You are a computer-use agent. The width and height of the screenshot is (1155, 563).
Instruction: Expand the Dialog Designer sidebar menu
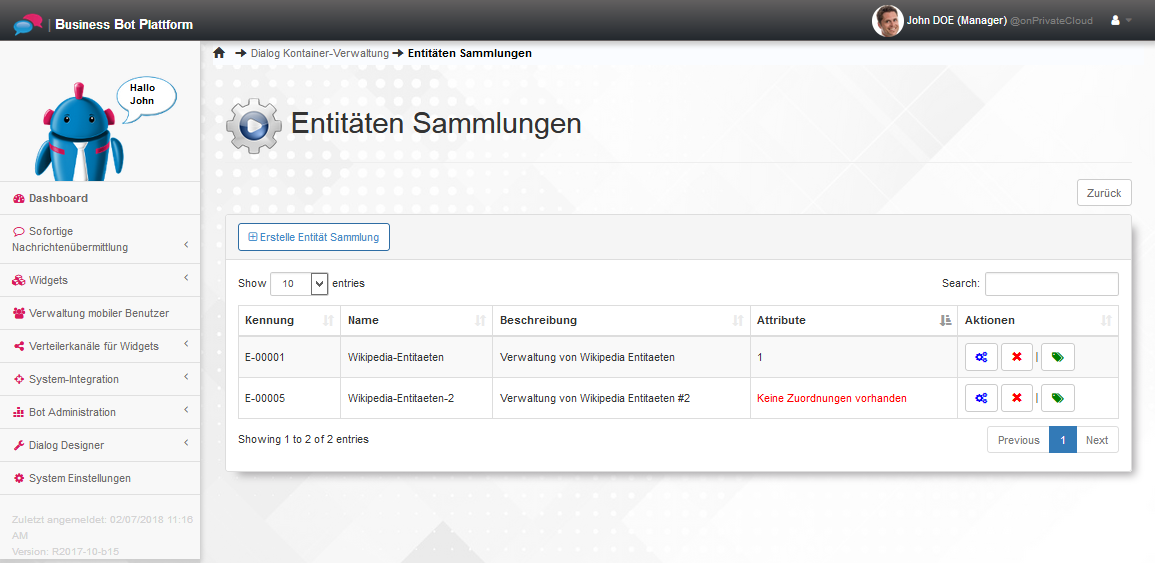[100, 445]
